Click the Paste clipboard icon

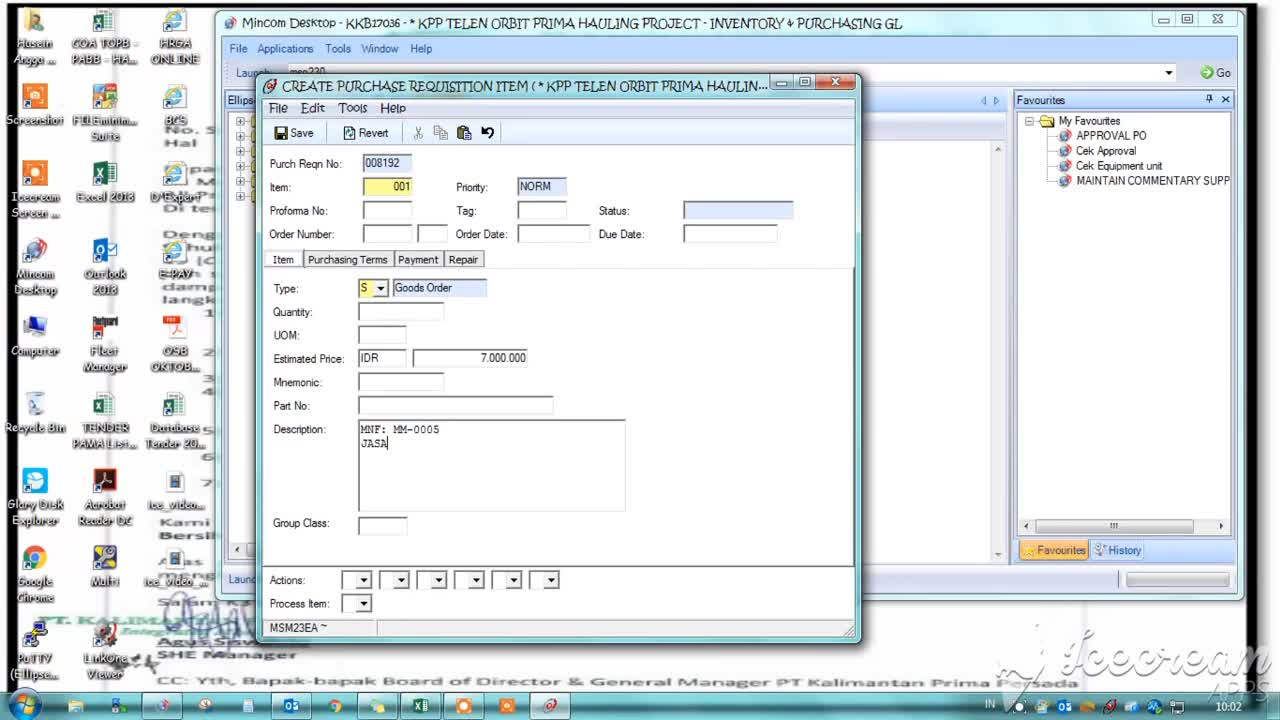coord(464,133)
